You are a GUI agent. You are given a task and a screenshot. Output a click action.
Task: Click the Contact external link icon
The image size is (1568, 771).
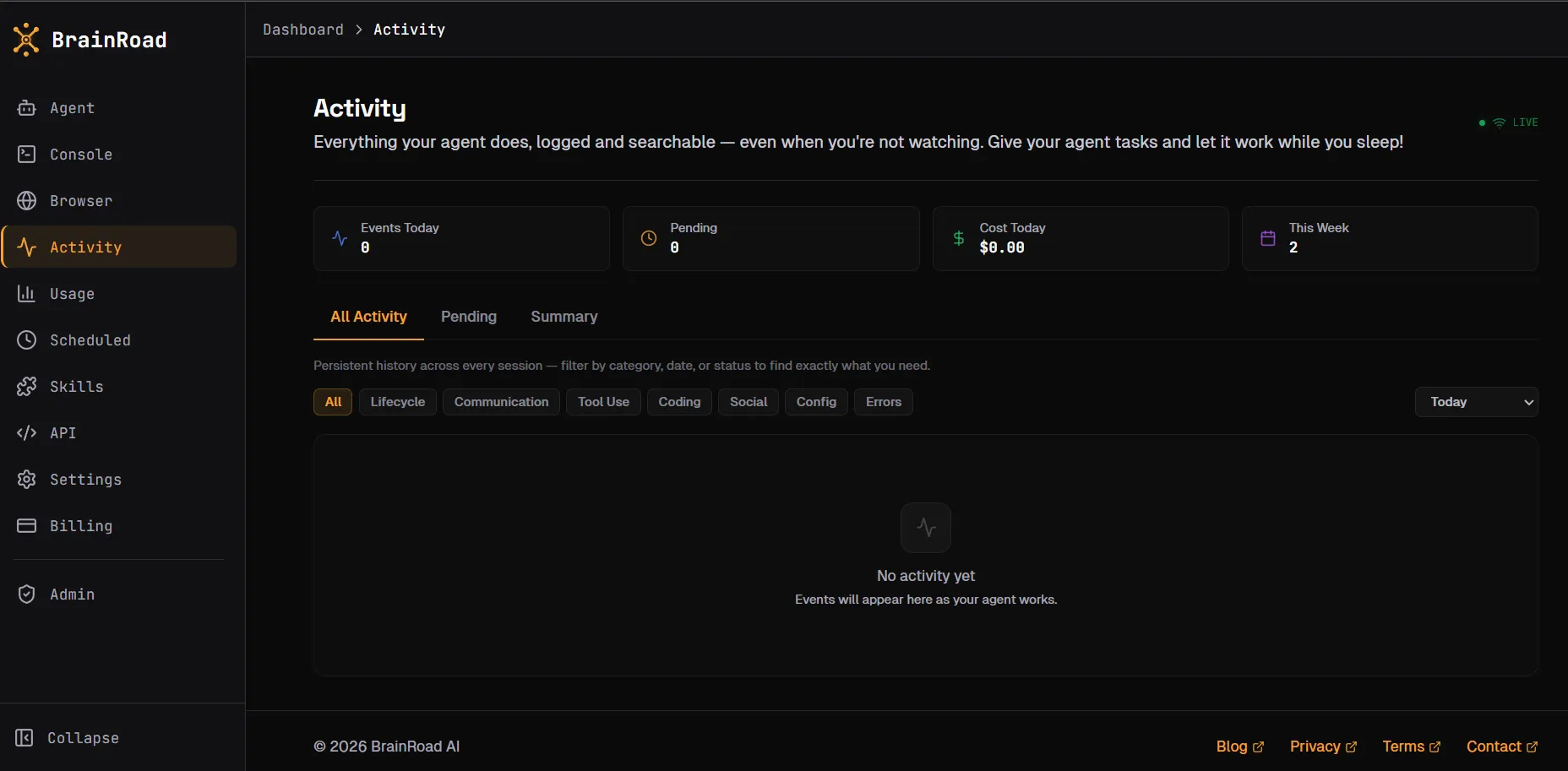(1533, 747)
